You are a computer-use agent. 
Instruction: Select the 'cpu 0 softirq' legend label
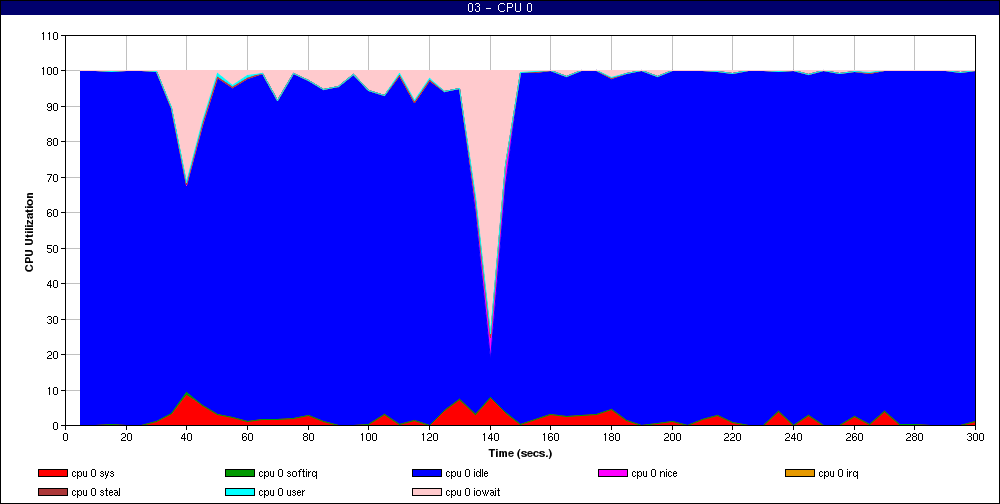pos(288,473)
